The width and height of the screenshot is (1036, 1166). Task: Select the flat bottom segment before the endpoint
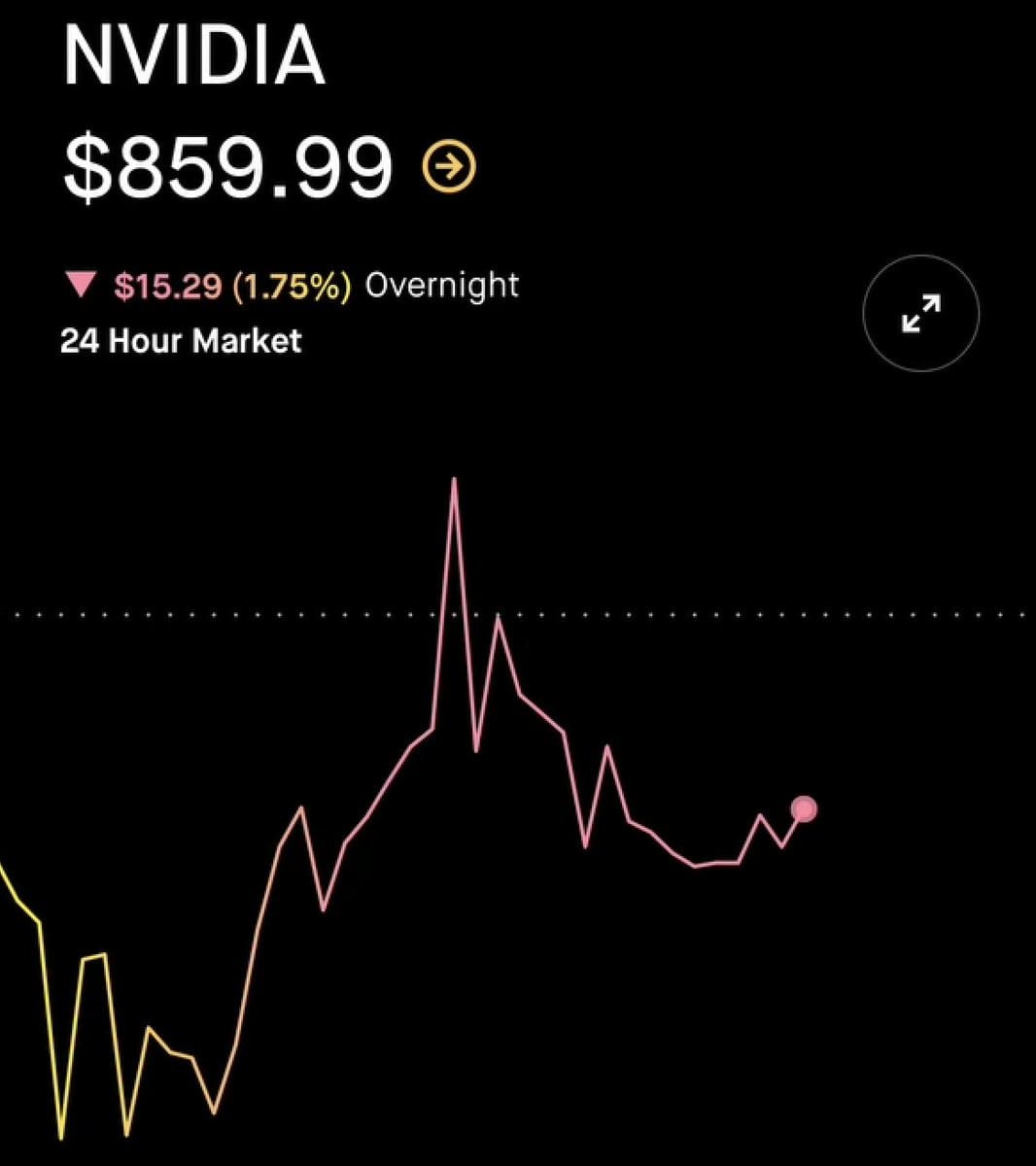pyautogui.click(x=717, y=863)
